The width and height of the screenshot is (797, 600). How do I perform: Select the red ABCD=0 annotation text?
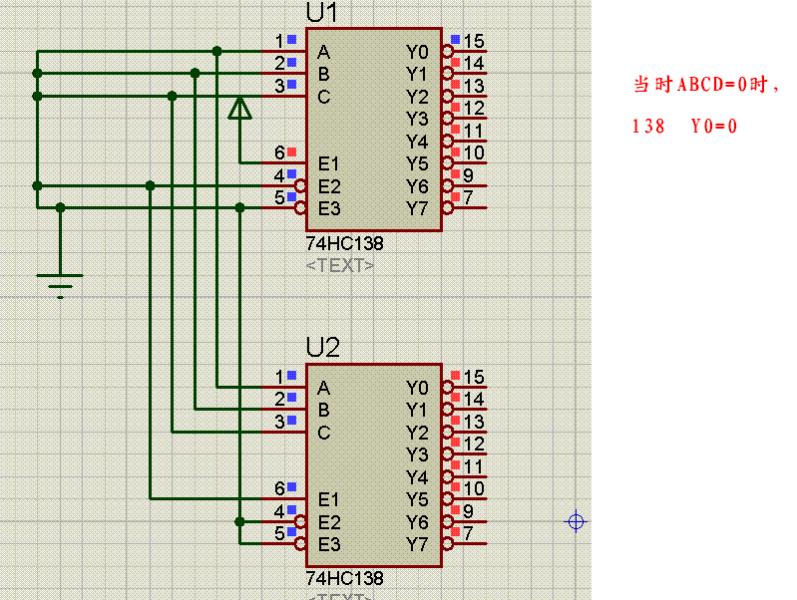click(x=706, y=85)
